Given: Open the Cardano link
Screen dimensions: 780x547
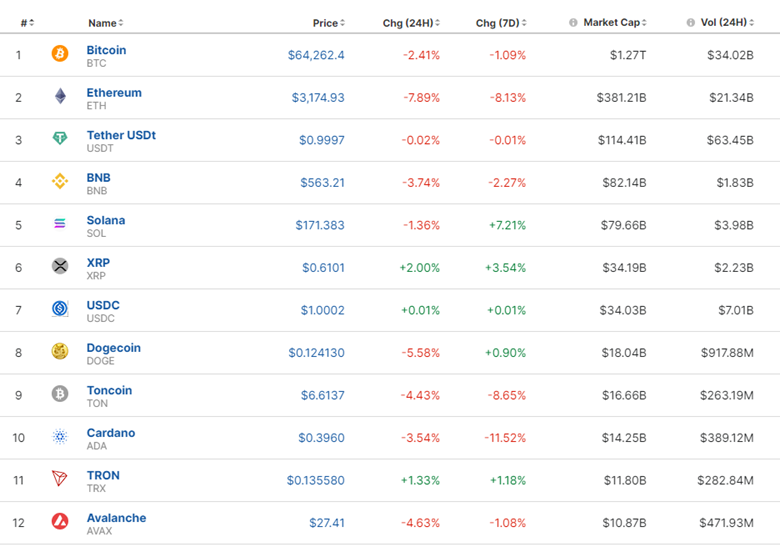Looking at the screenshot, I should pos(111,433).
